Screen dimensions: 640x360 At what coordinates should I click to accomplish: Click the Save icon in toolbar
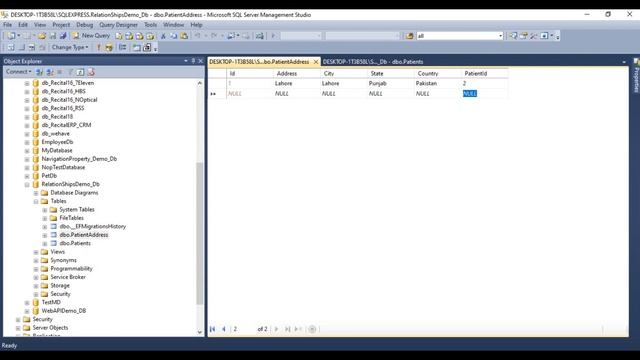pyautogui.click(x=53, y=36)
